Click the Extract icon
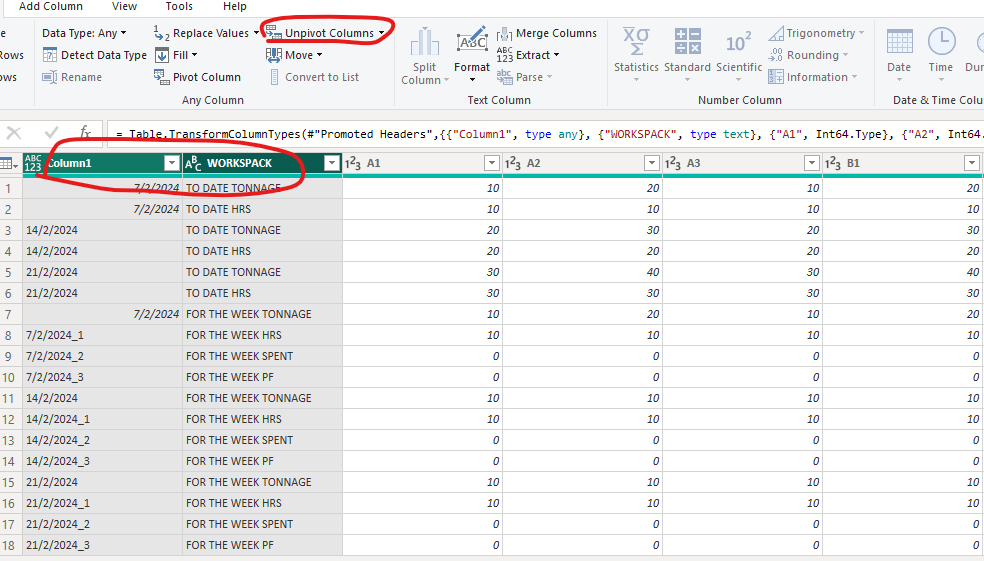The image size is (984, 561). click(505, 55)
